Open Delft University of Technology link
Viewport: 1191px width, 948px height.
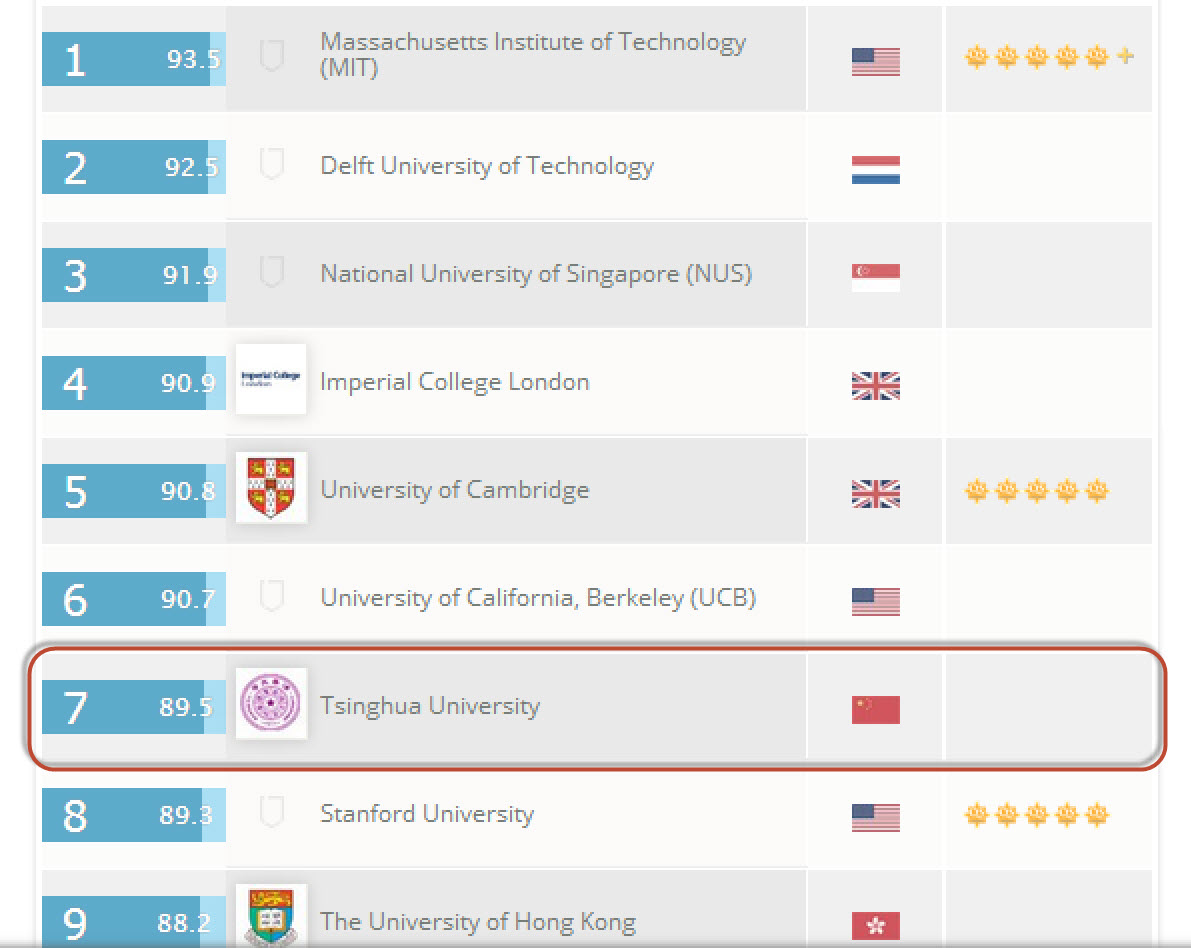coord(487,166)
